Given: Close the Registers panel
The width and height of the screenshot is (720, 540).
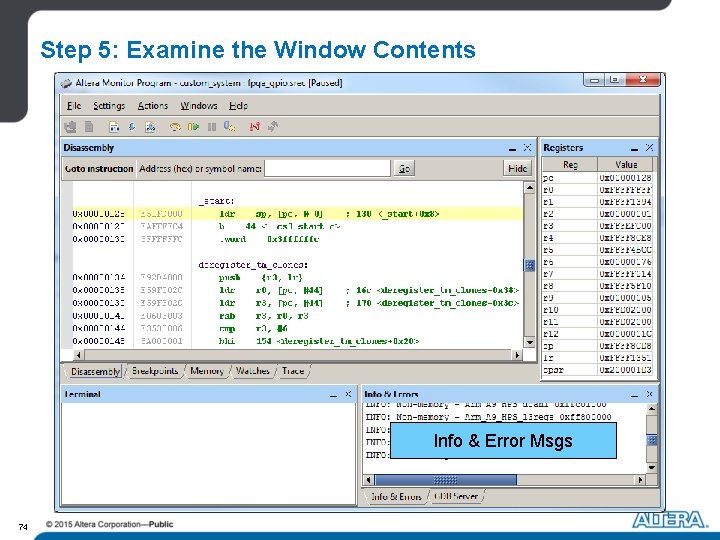Looking at the screenshot, I should 649,147.
